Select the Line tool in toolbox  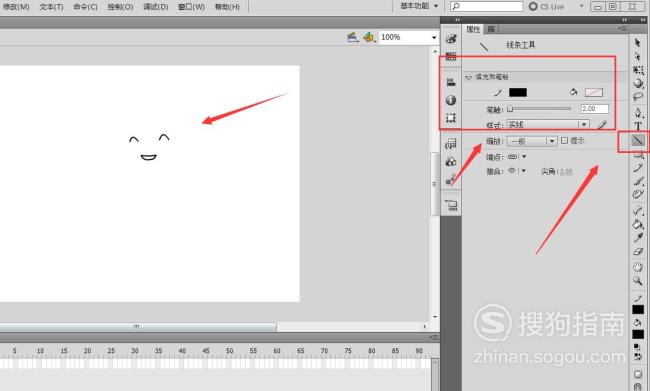[x=638, y=141]
